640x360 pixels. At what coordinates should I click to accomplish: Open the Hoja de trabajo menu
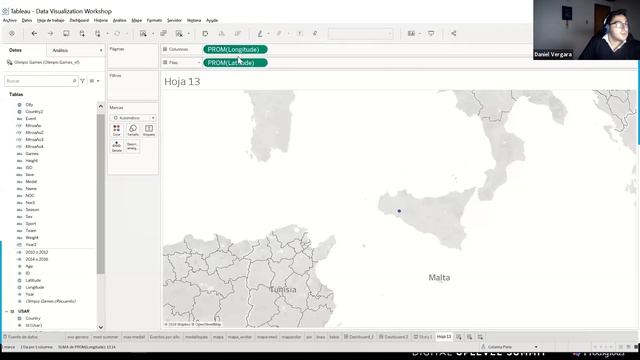coord(51,20)
